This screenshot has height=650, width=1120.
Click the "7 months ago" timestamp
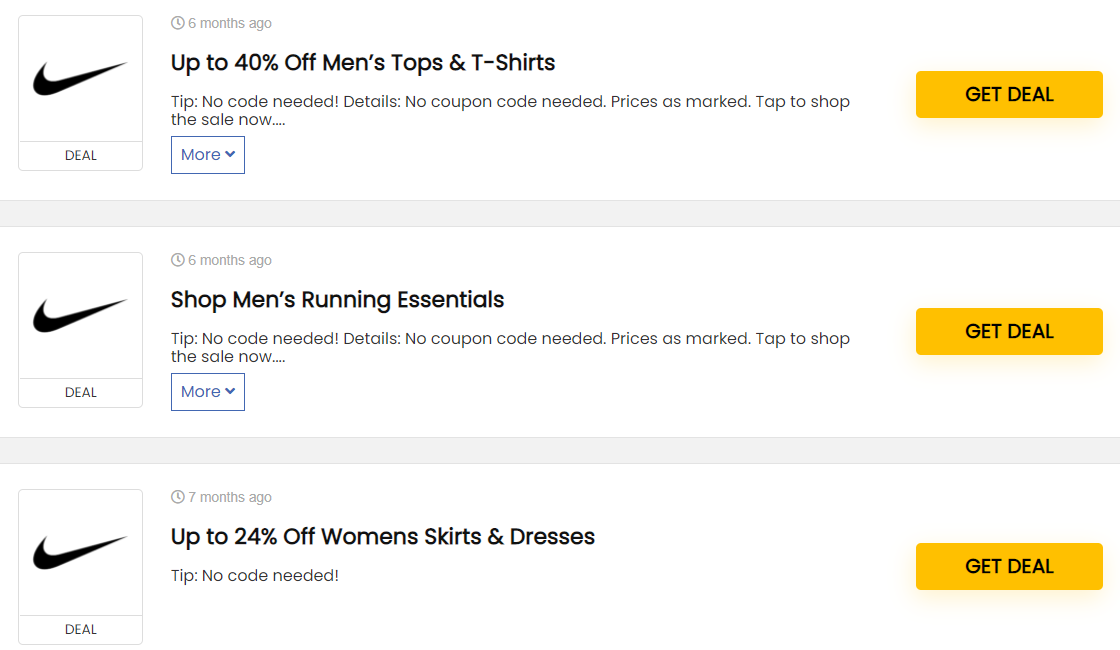230,497
